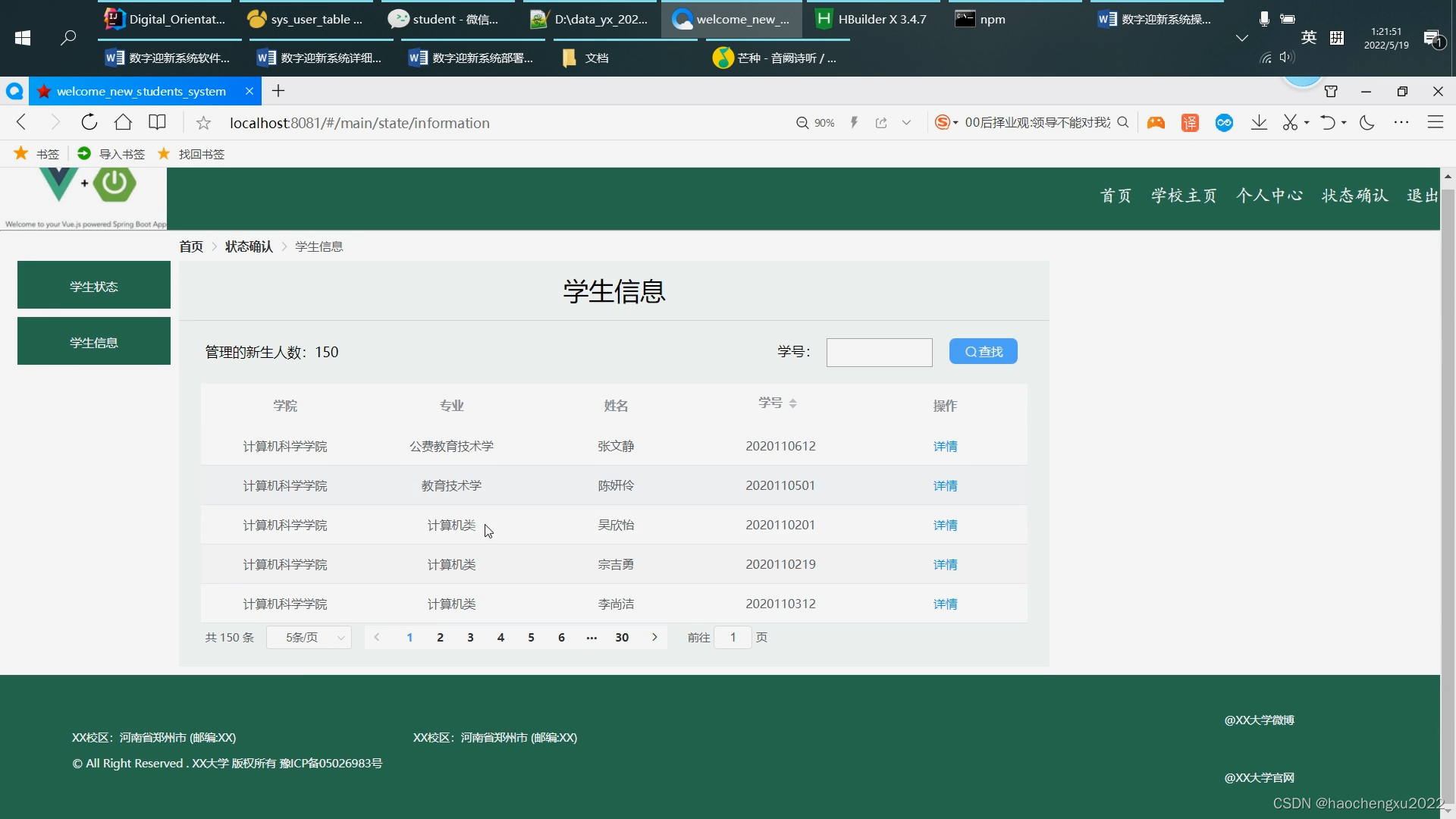This screenshot has height=819, width=1456.
Task: Expand the 5条/页 page size dropdown
Action: [x=309, y=638]
